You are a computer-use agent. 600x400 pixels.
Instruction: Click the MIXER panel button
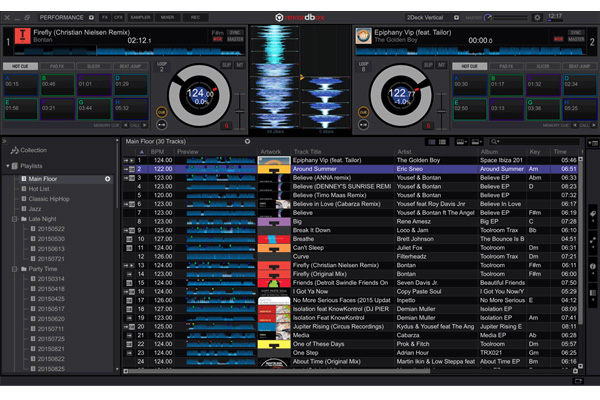167,18
